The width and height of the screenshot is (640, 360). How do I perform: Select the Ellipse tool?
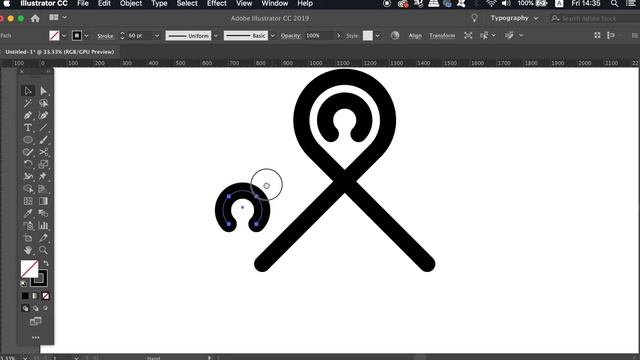(x=28, y=140)
